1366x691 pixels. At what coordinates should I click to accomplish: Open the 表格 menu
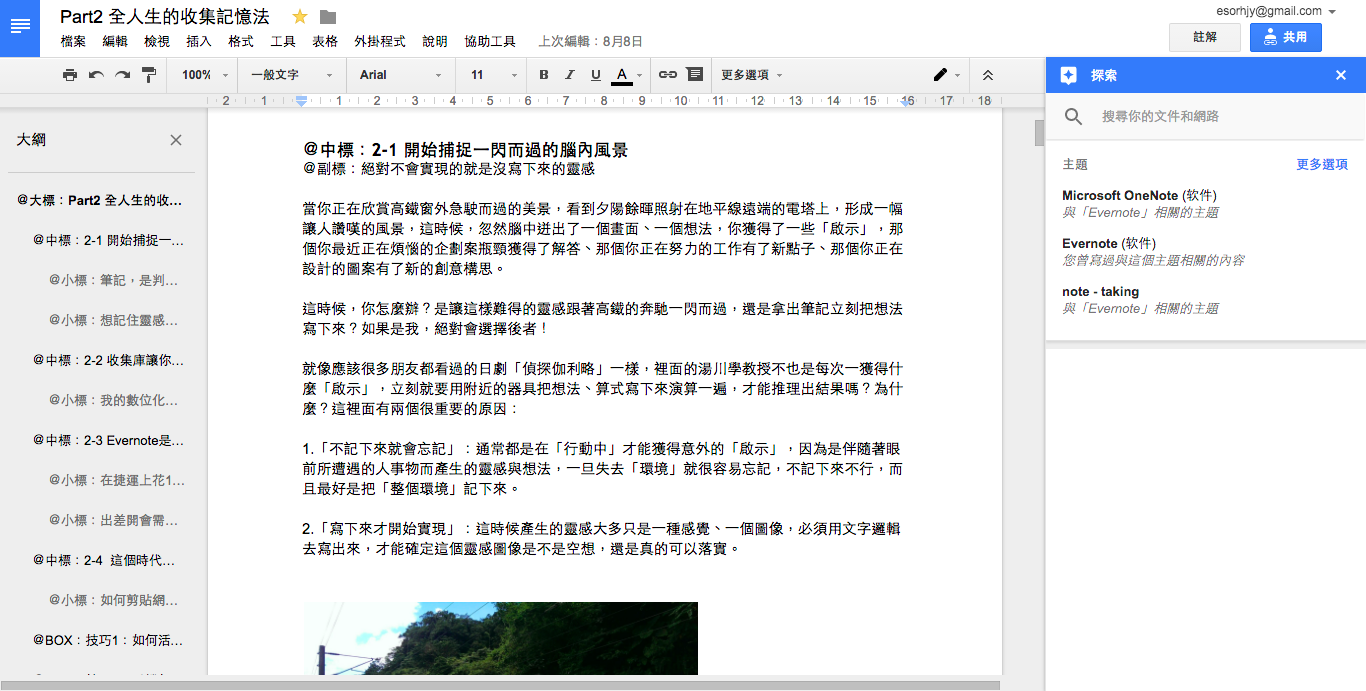325,42
